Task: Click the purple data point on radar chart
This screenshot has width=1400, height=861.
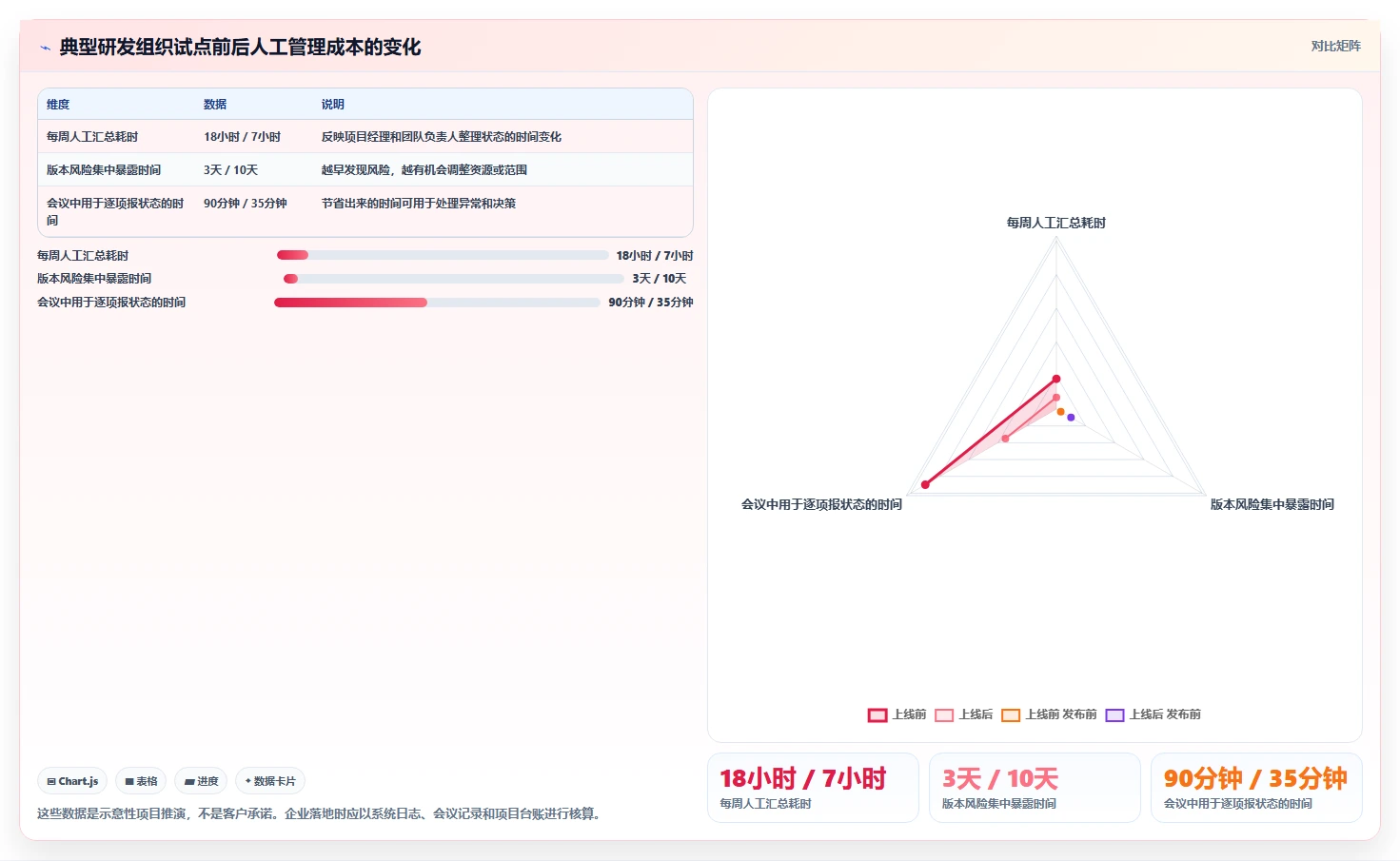Action: pos(1071,418)
